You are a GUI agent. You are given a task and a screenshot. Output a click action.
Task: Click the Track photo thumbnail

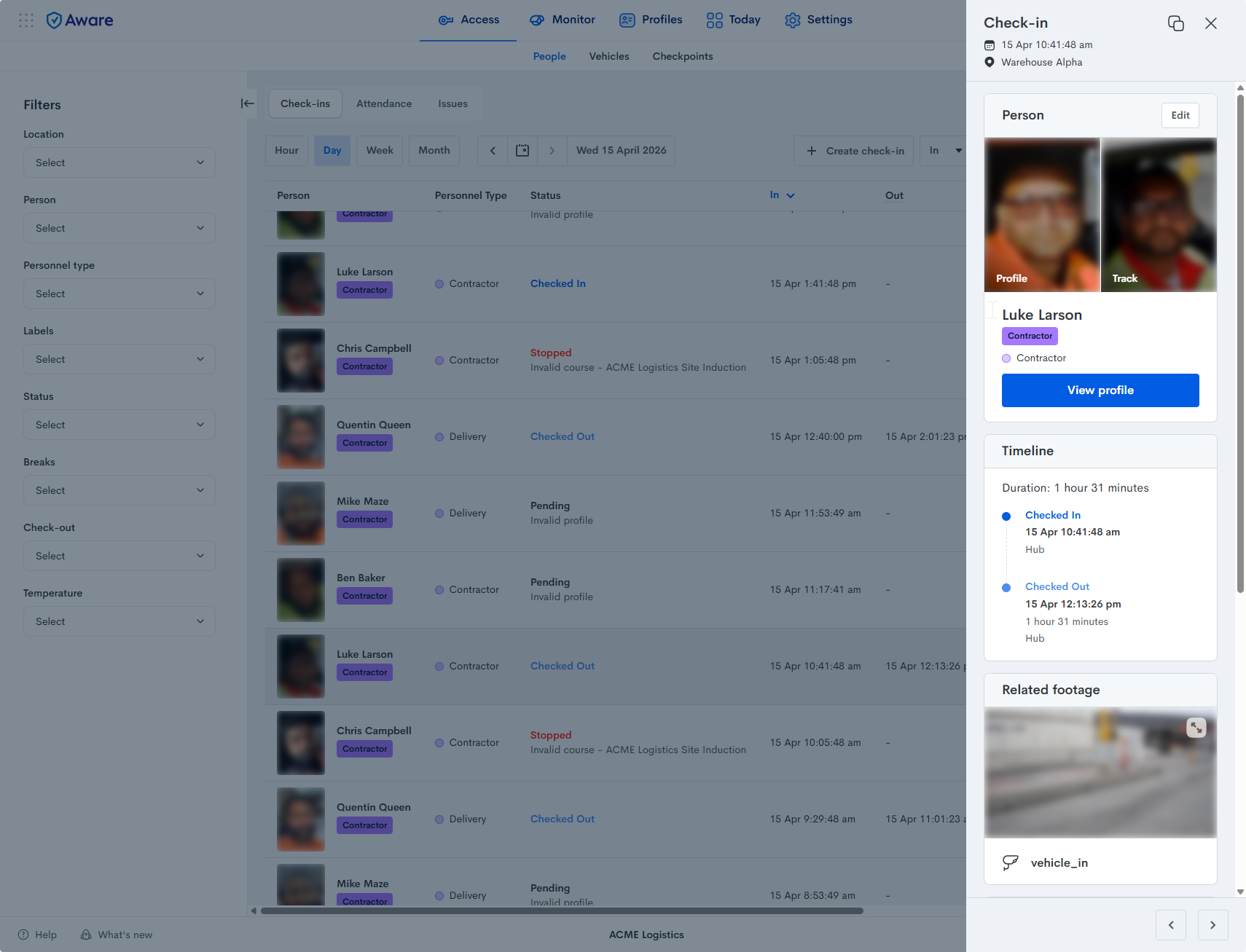click(x=1159, y=215)
